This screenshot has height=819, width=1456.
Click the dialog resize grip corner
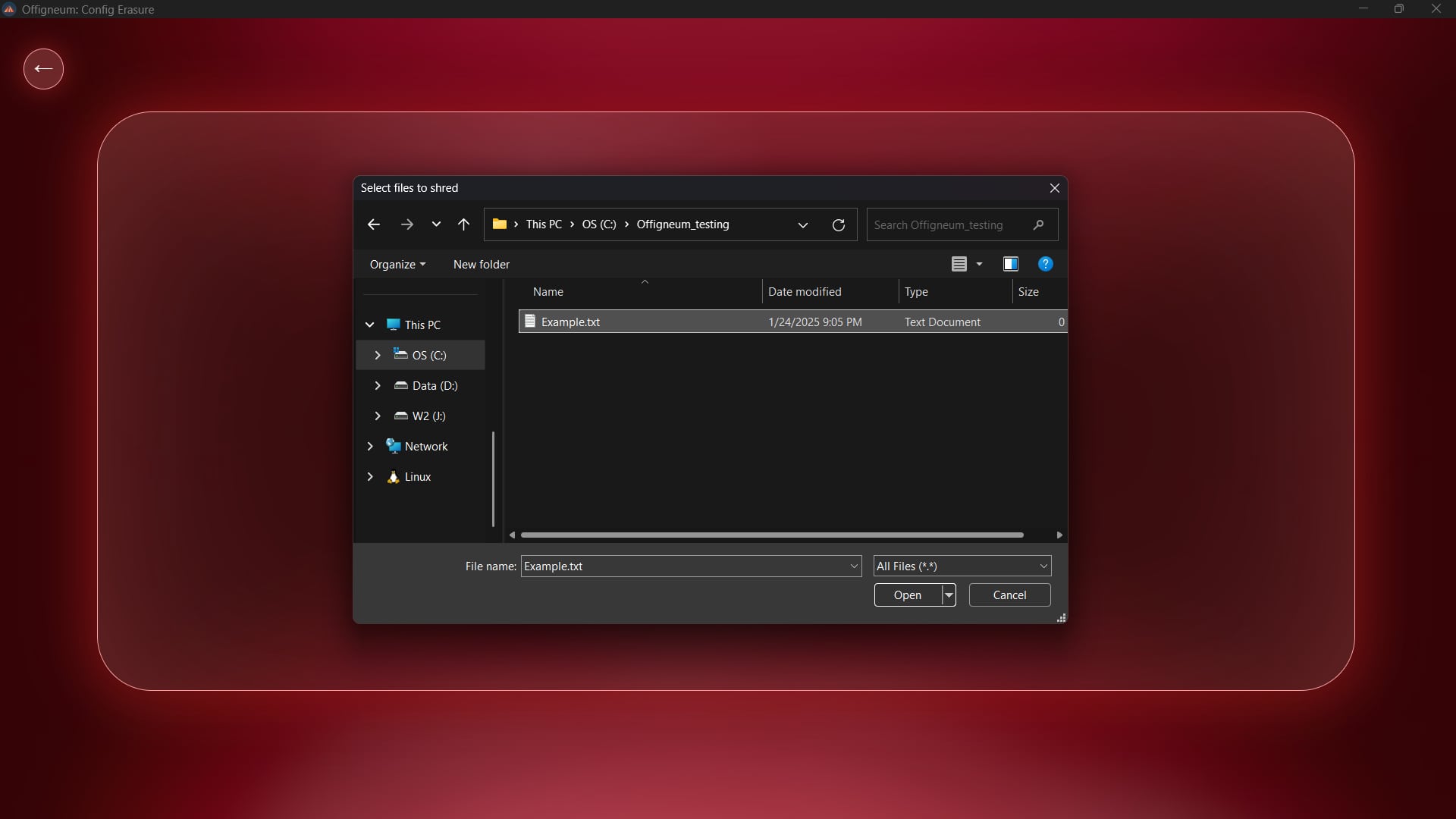(x=1061, y=618)
